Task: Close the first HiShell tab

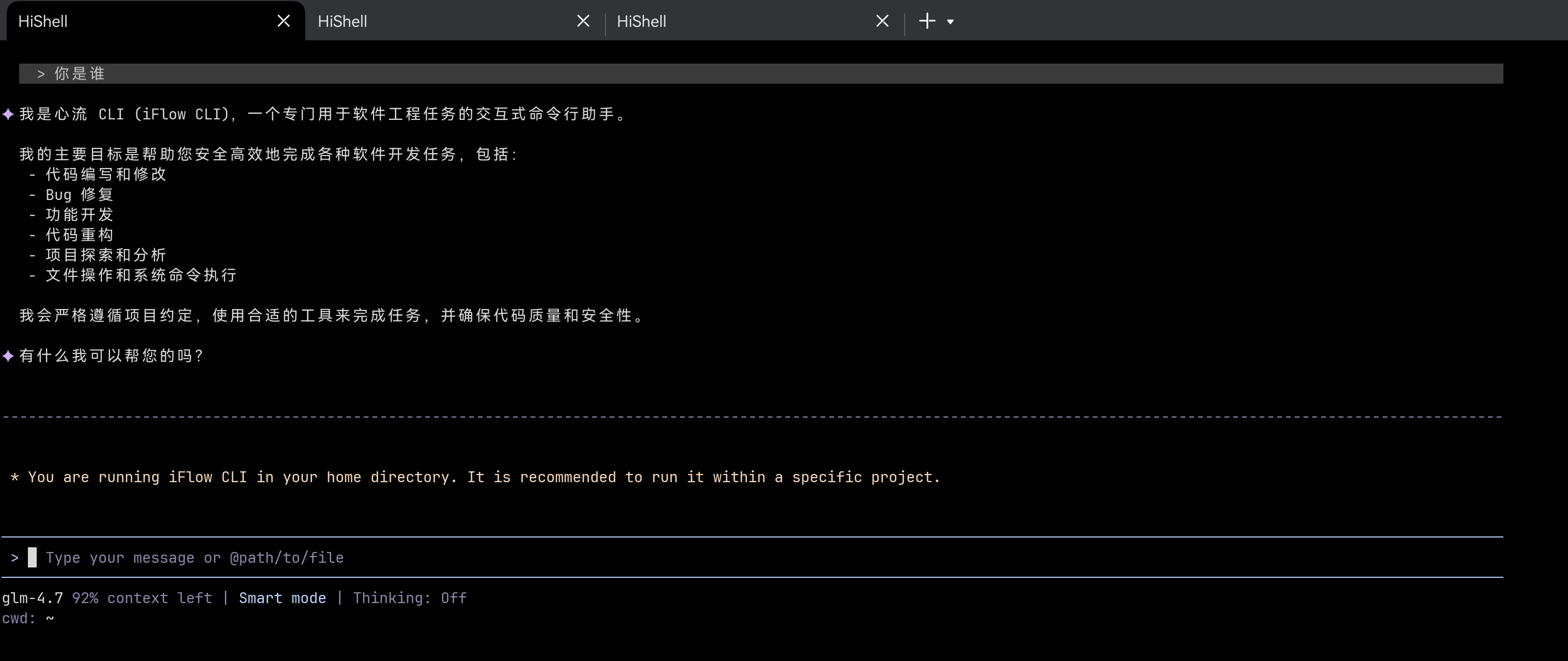Action: point(283,21)
